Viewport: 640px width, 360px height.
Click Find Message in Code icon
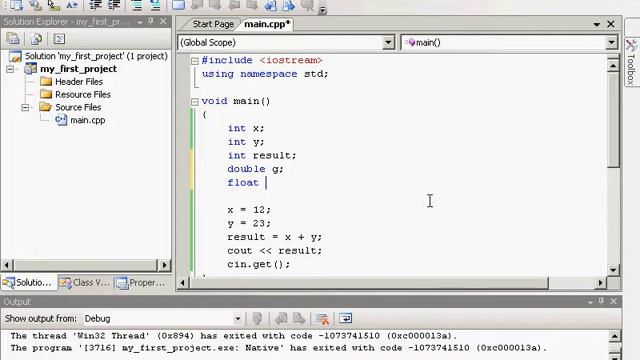(257, 319)
